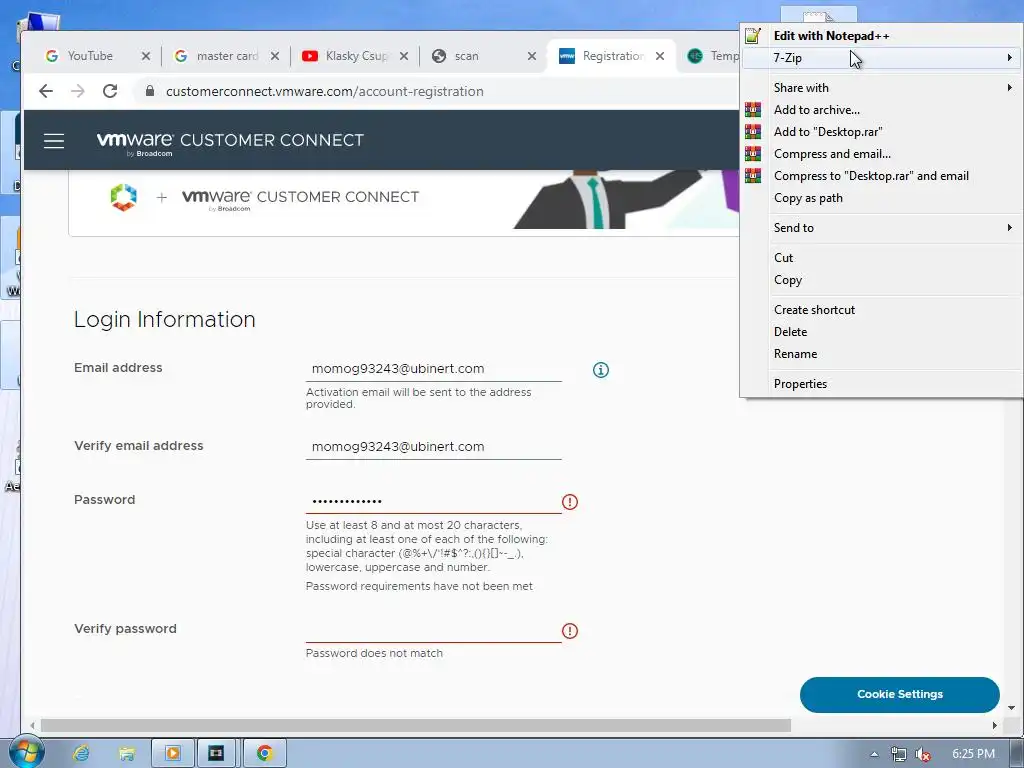Choose Compress to "Desktop.rar" and email
The image size is (1024, 768).
click(882, 176)
